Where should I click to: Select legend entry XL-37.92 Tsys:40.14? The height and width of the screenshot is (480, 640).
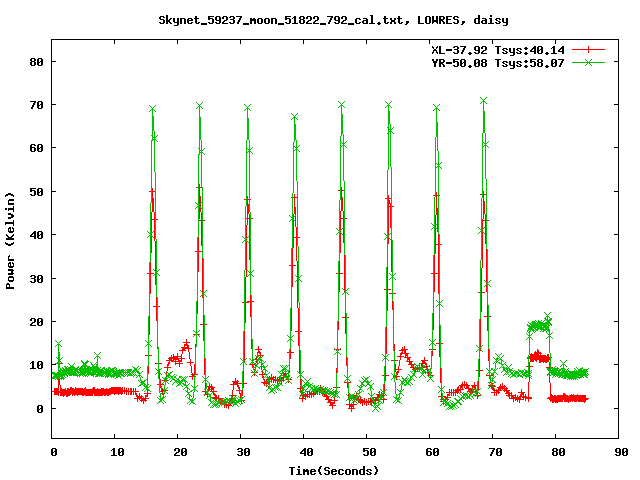(x=498, y=50)
